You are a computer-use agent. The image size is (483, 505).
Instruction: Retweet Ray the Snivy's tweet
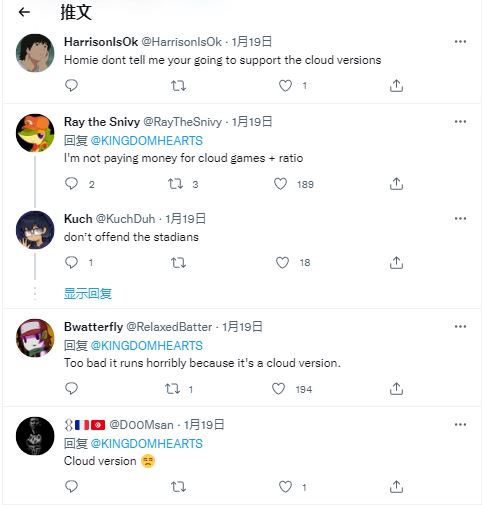[x=175, y=184]
